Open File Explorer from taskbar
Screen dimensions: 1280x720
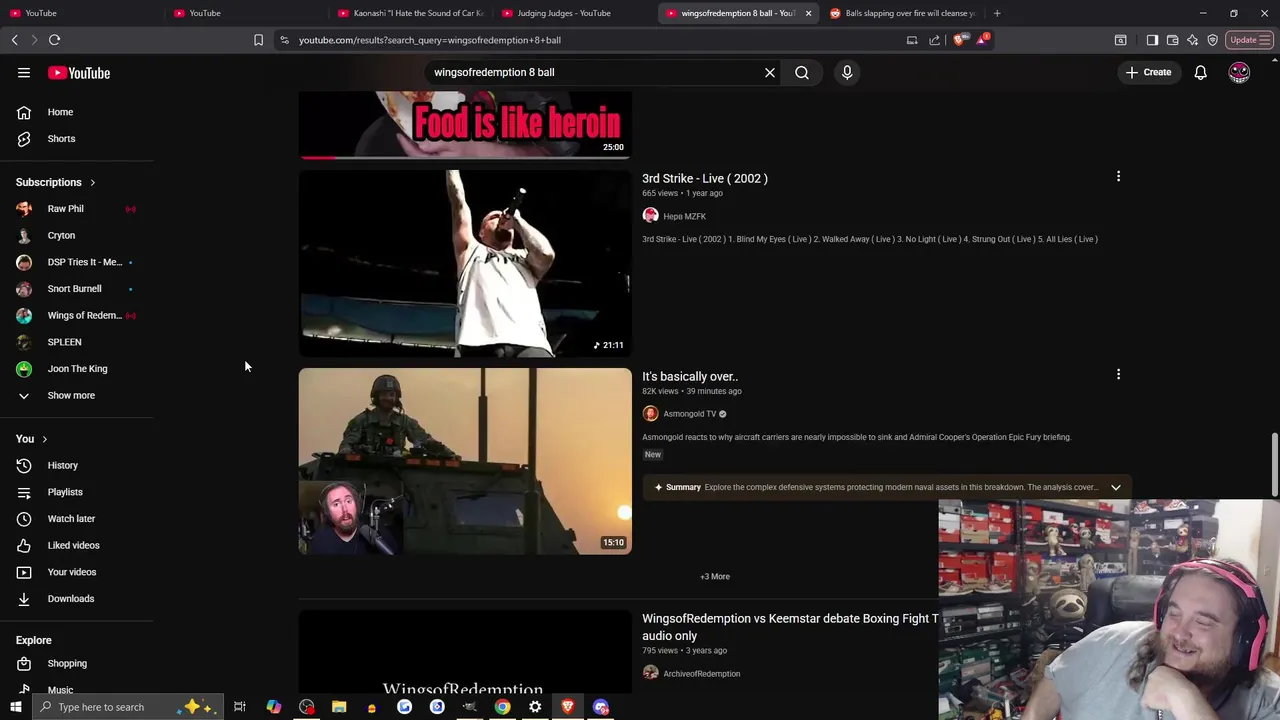pyautogui.click(x=339, y=707)
